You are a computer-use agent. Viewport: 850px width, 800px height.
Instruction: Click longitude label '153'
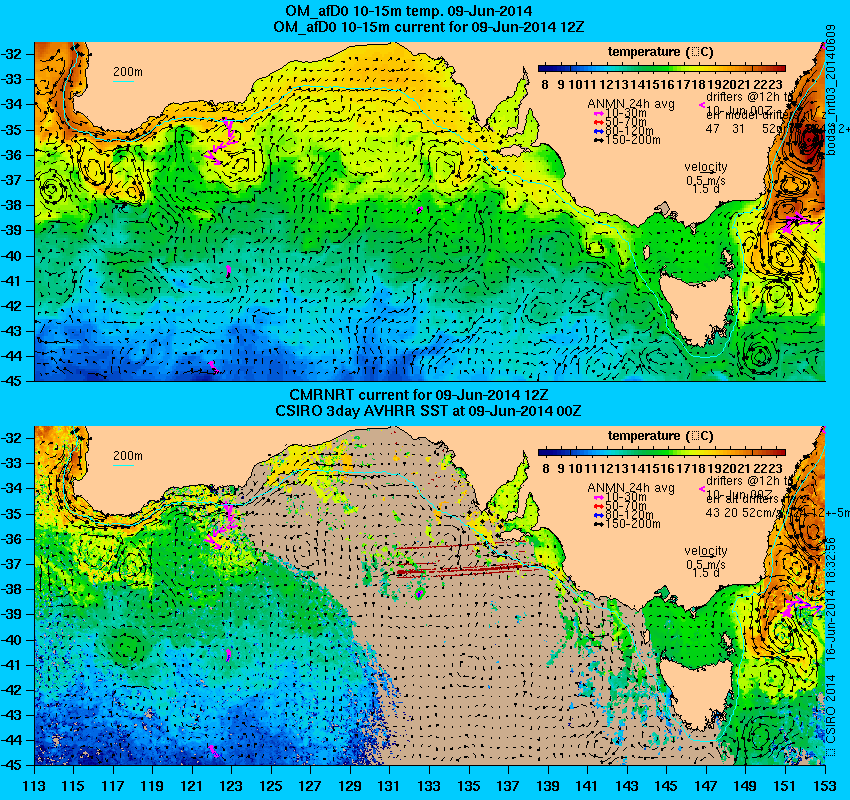pos(825,785)
